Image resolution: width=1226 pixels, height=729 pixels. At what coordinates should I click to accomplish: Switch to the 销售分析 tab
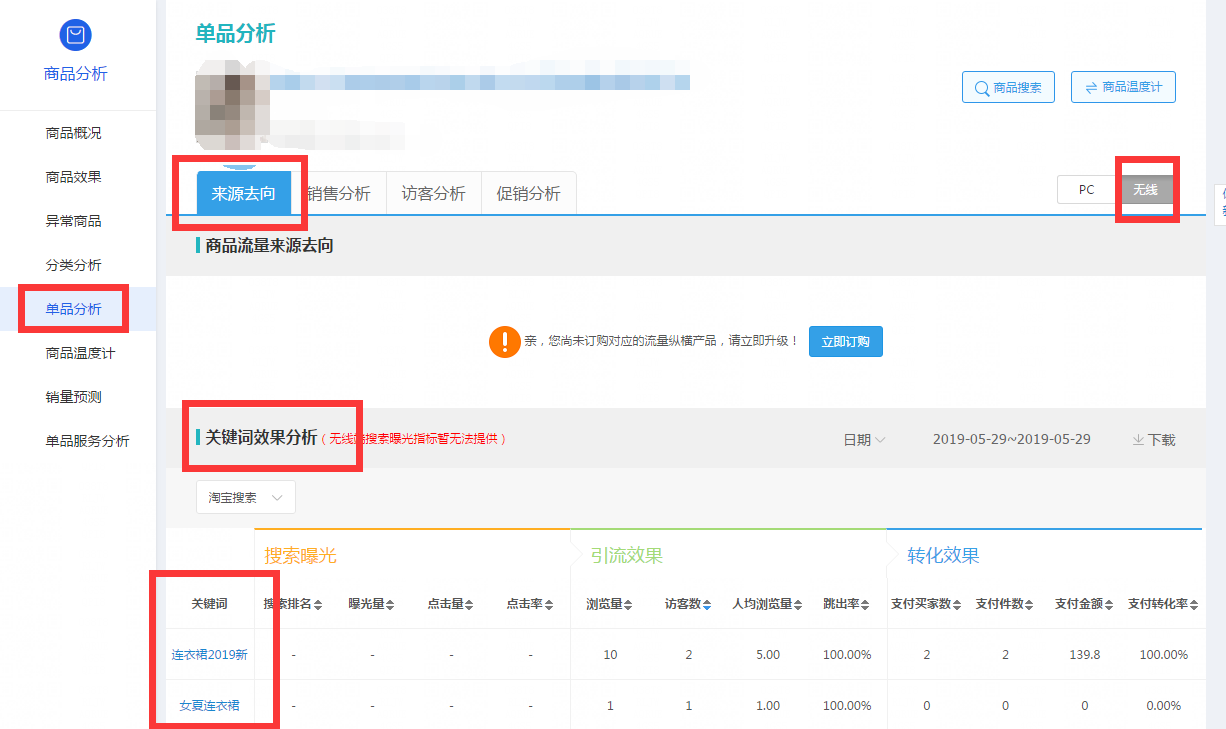pos(339,194)
